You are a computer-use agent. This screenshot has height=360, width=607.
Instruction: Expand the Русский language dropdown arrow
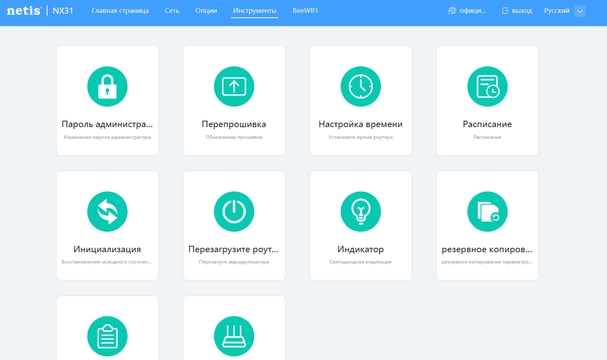point(580,11)
